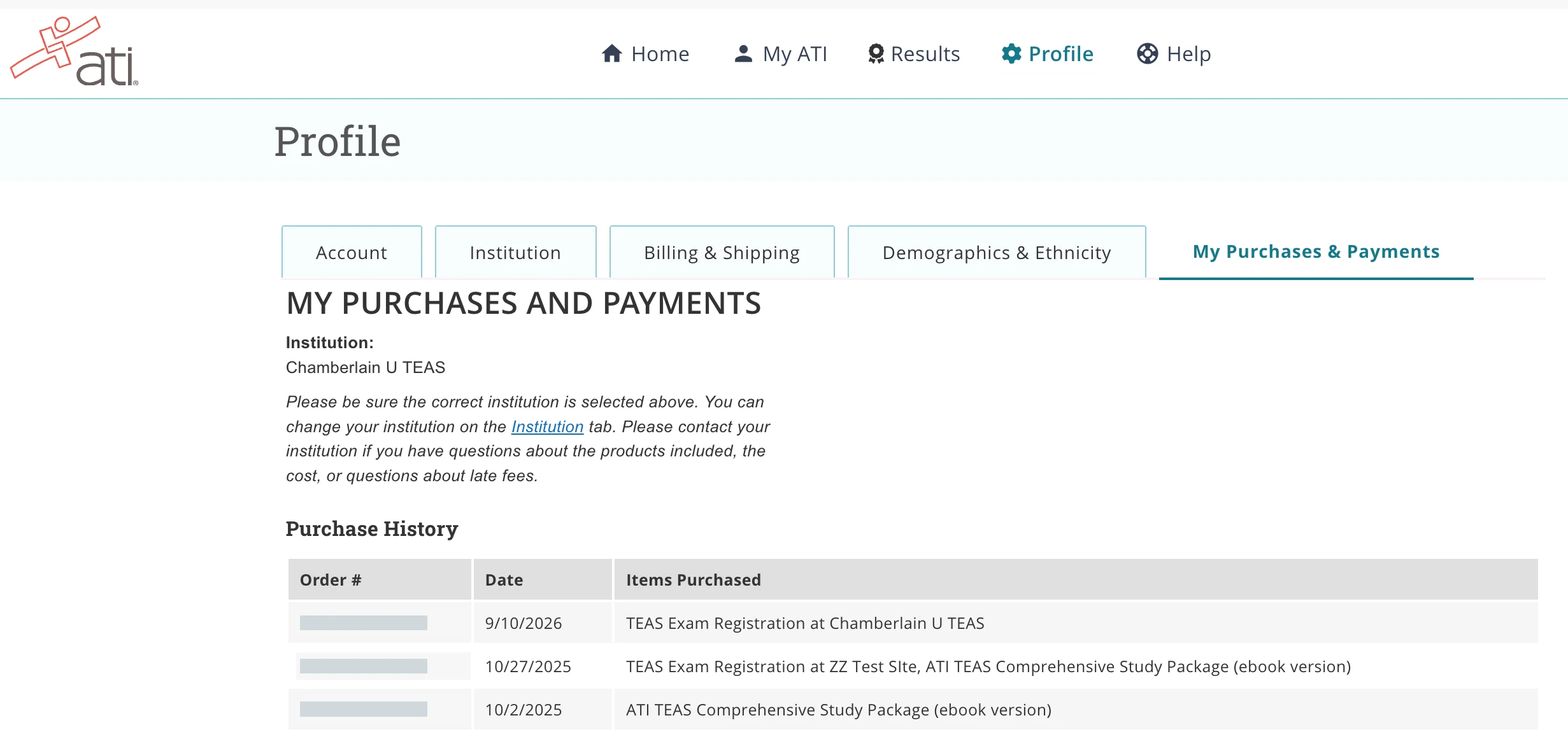Screen dimensions: 1568x732
Task: Select the My Purchases & Payments tab
Action: pyautogui.click(x=1316, y=251)
